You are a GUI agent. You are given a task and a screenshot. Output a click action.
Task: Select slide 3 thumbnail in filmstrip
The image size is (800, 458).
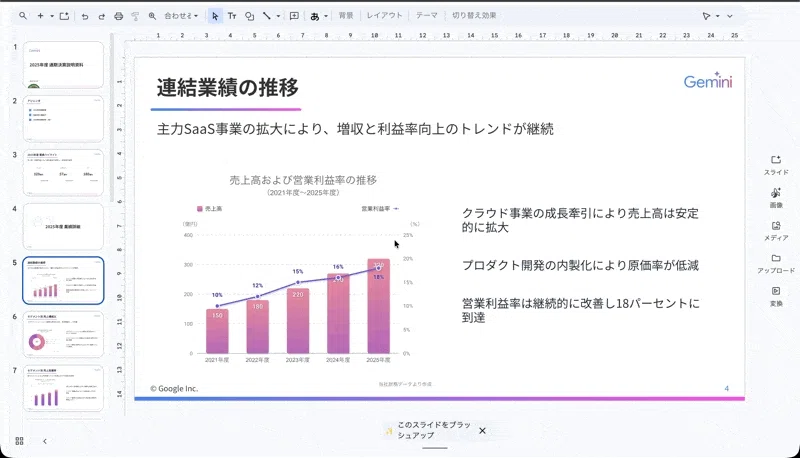point(63,172)
